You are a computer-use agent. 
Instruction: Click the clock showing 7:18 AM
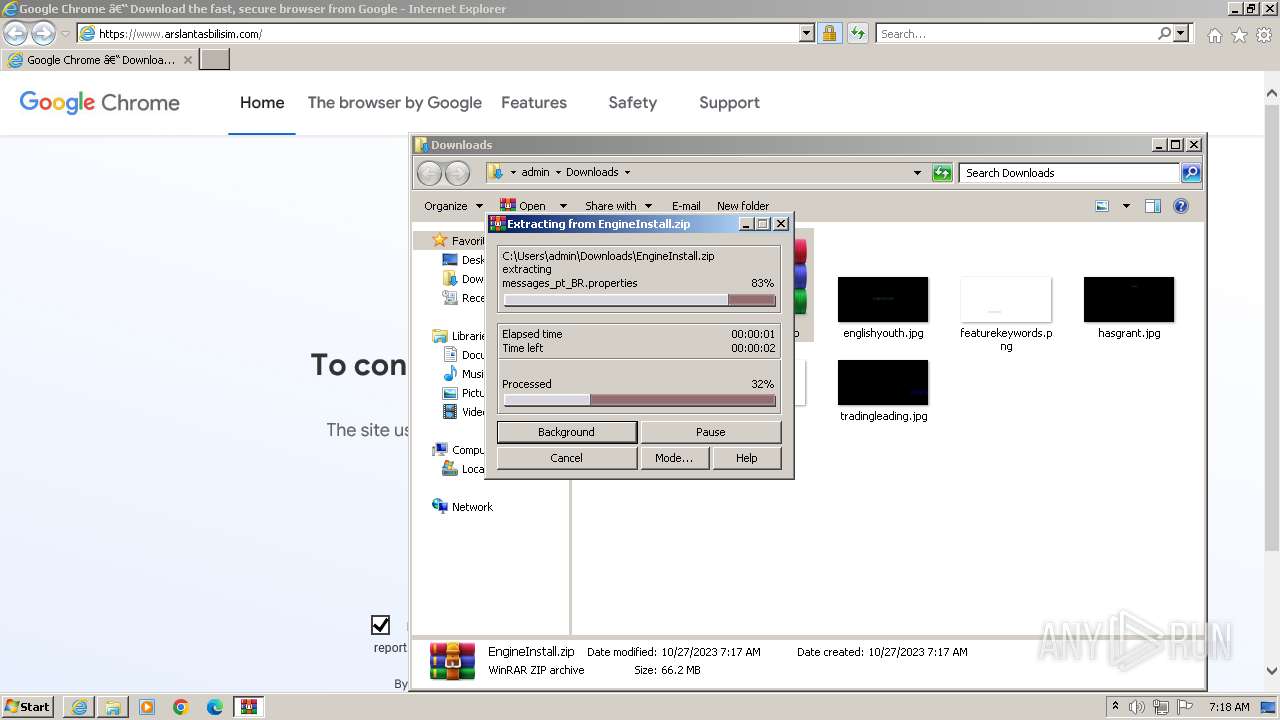(x=1228, y=707)
